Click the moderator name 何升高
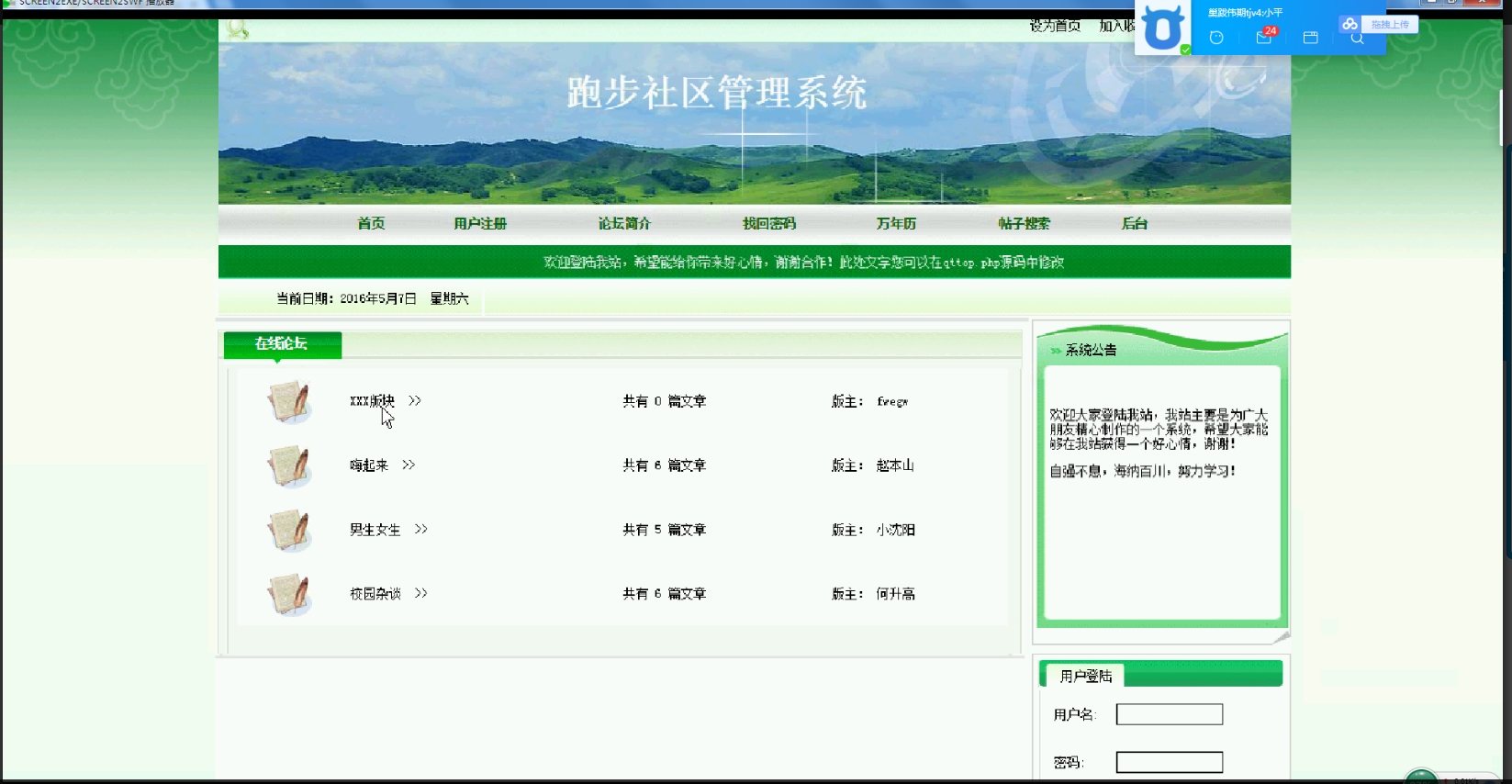1512x784 pixels. (895, 594)
